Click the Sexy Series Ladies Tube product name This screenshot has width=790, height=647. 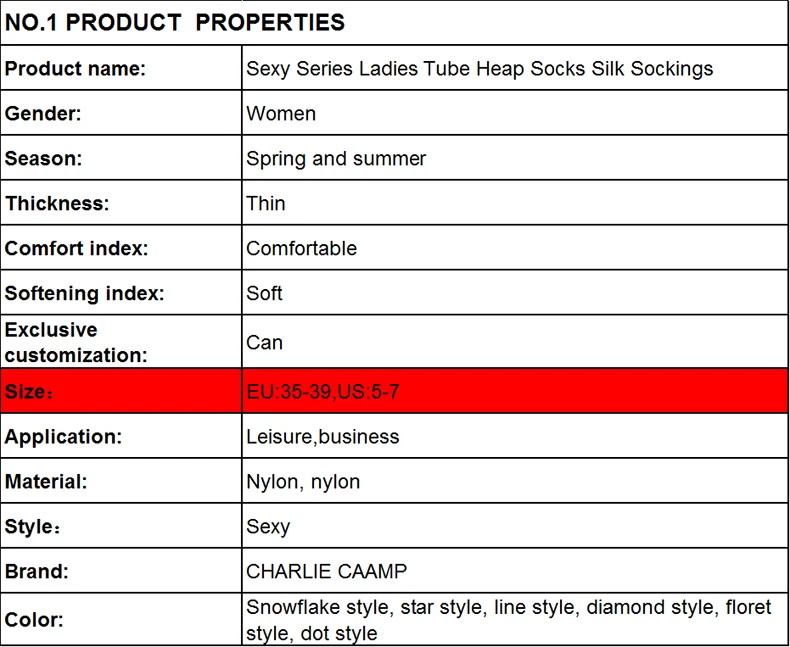[x=479, y=69]
